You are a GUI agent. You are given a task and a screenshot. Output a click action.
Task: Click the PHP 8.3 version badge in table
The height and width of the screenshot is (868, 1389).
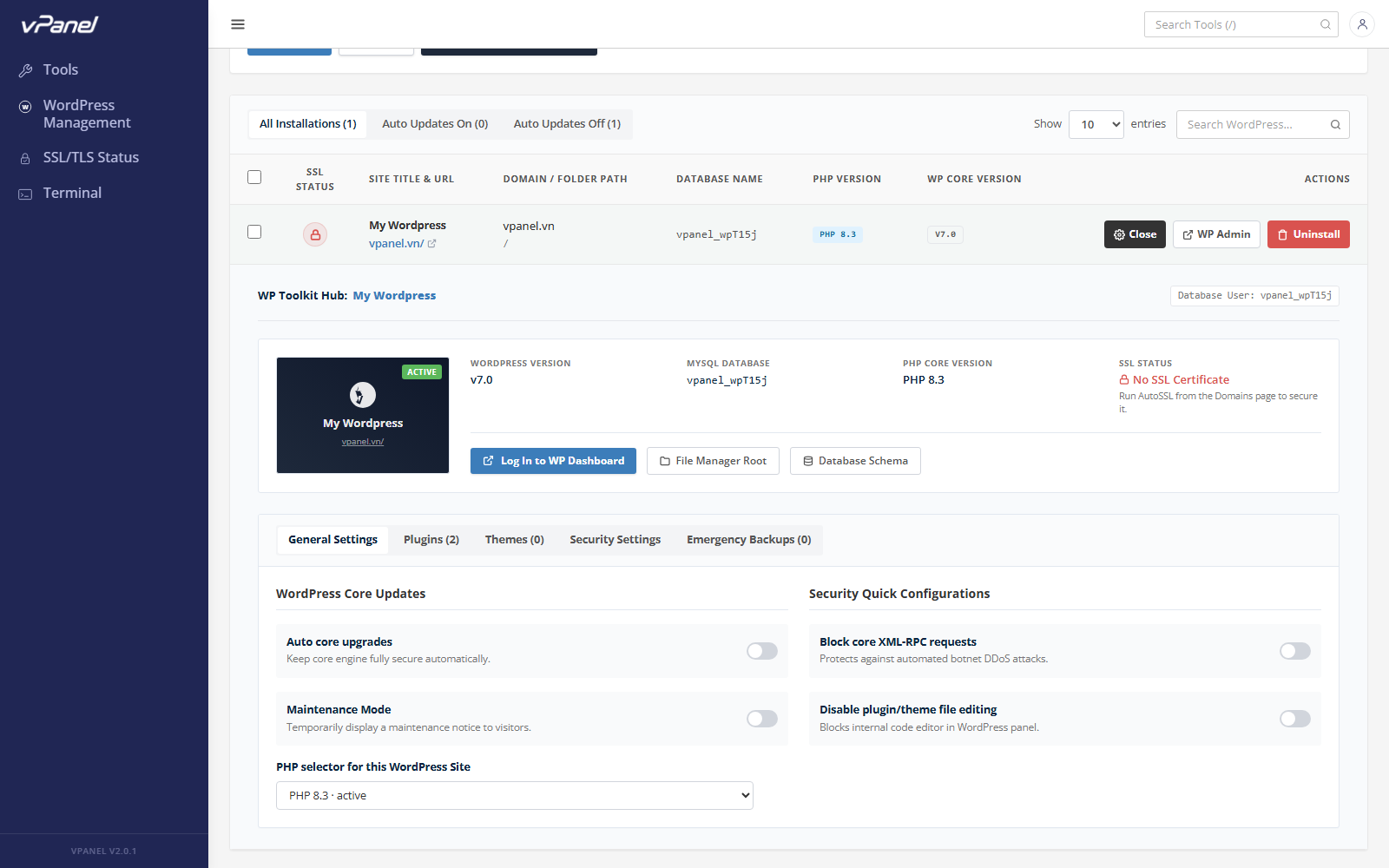(838, 234)
